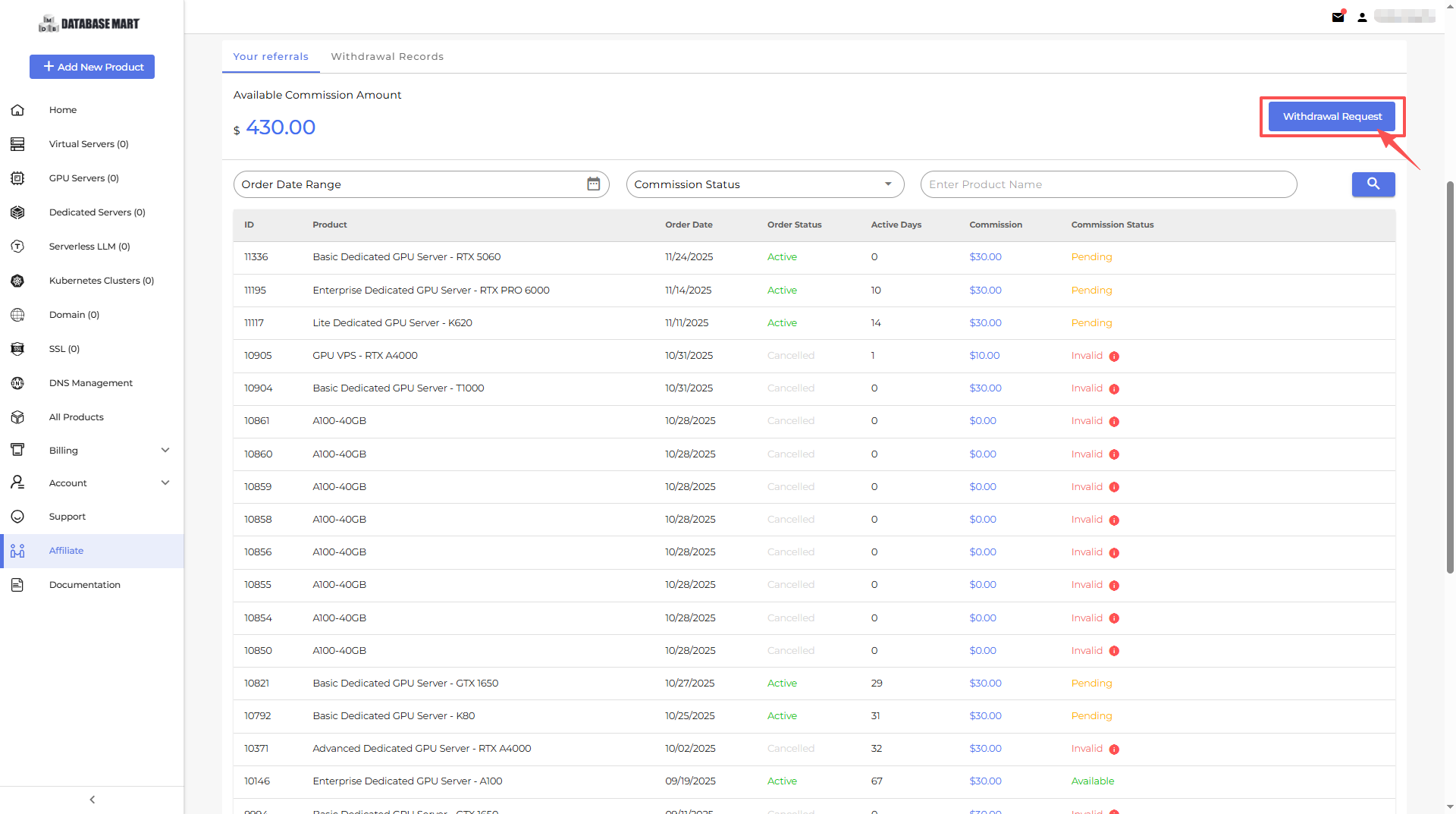The height and width of the screenshot is (814, 1456).
Task: Open Support link in sidebar
Action: 67,517
